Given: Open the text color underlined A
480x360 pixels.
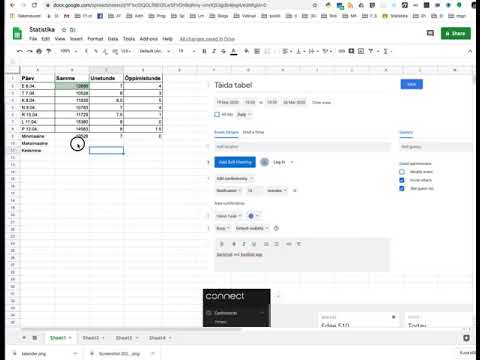Looking at the screenshot, I should click(234, 51).
